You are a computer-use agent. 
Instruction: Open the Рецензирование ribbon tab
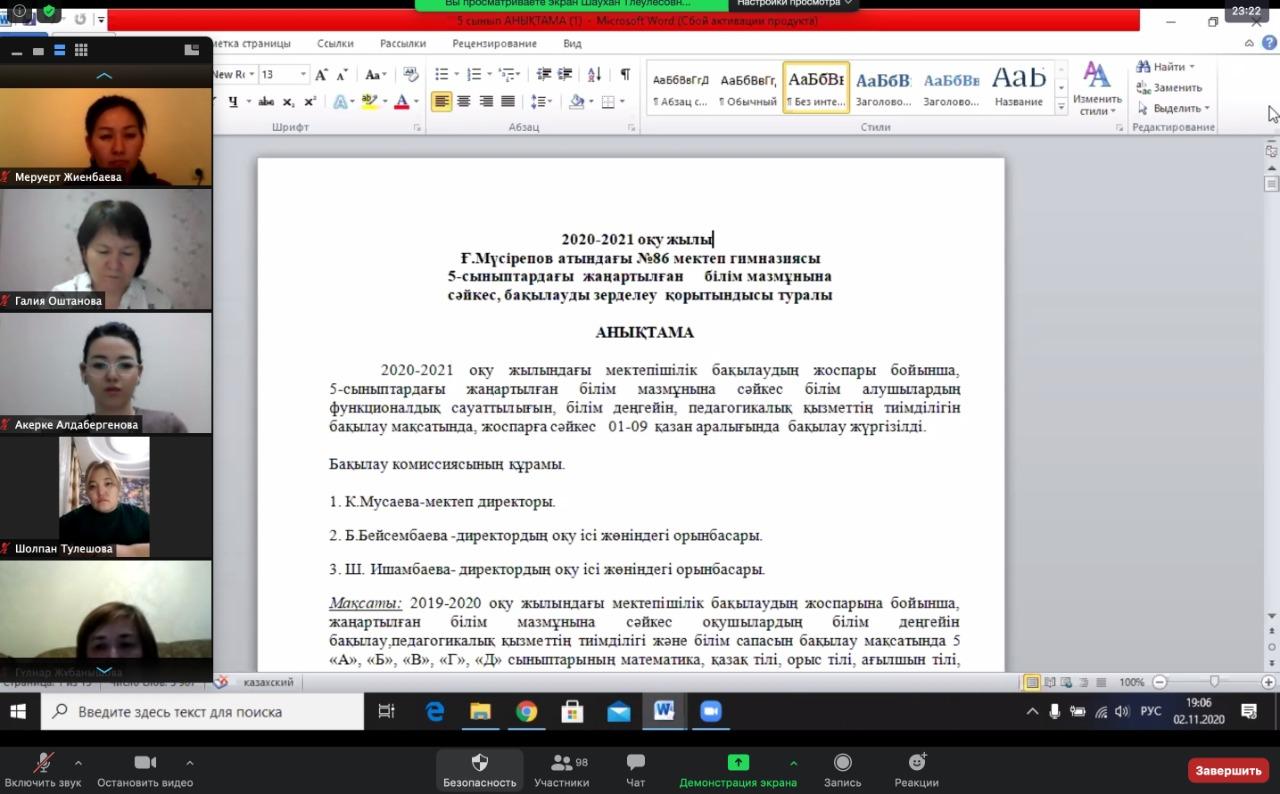click(493, 44)
